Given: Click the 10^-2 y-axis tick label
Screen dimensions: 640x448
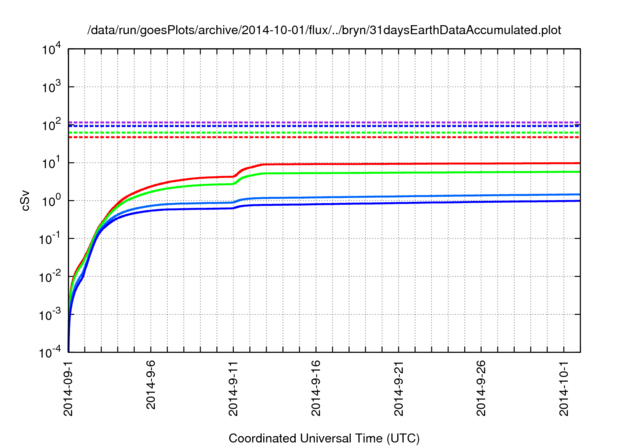Looking at the screenshot, I should coord(50,277).
